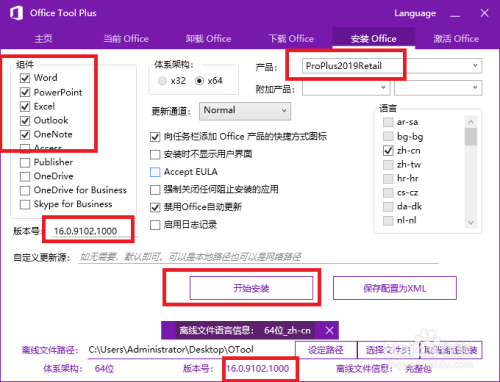Click the 设定路径 button

pyautogui.click(x=326, y=350)
